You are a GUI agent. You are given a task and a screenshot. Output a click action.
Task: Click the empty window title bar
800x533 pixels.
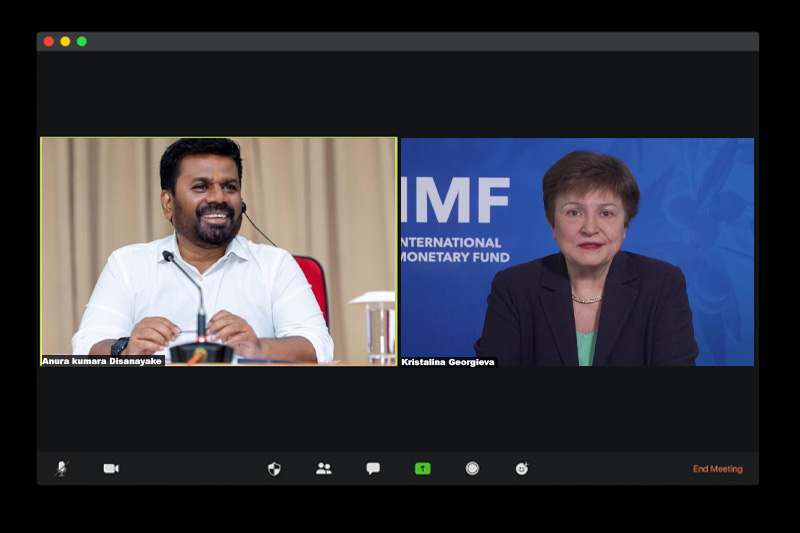tap(400, 41)
